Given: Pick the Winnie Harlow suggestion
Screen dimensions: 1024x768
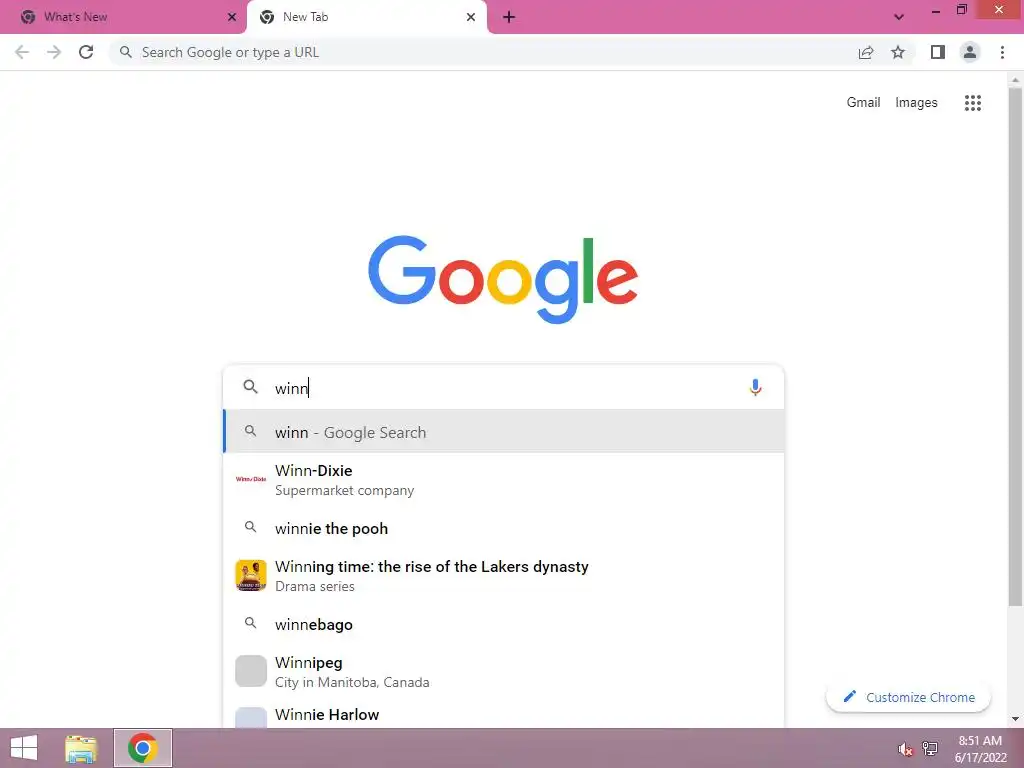Looking at the screenshot, I should [504, 714].
